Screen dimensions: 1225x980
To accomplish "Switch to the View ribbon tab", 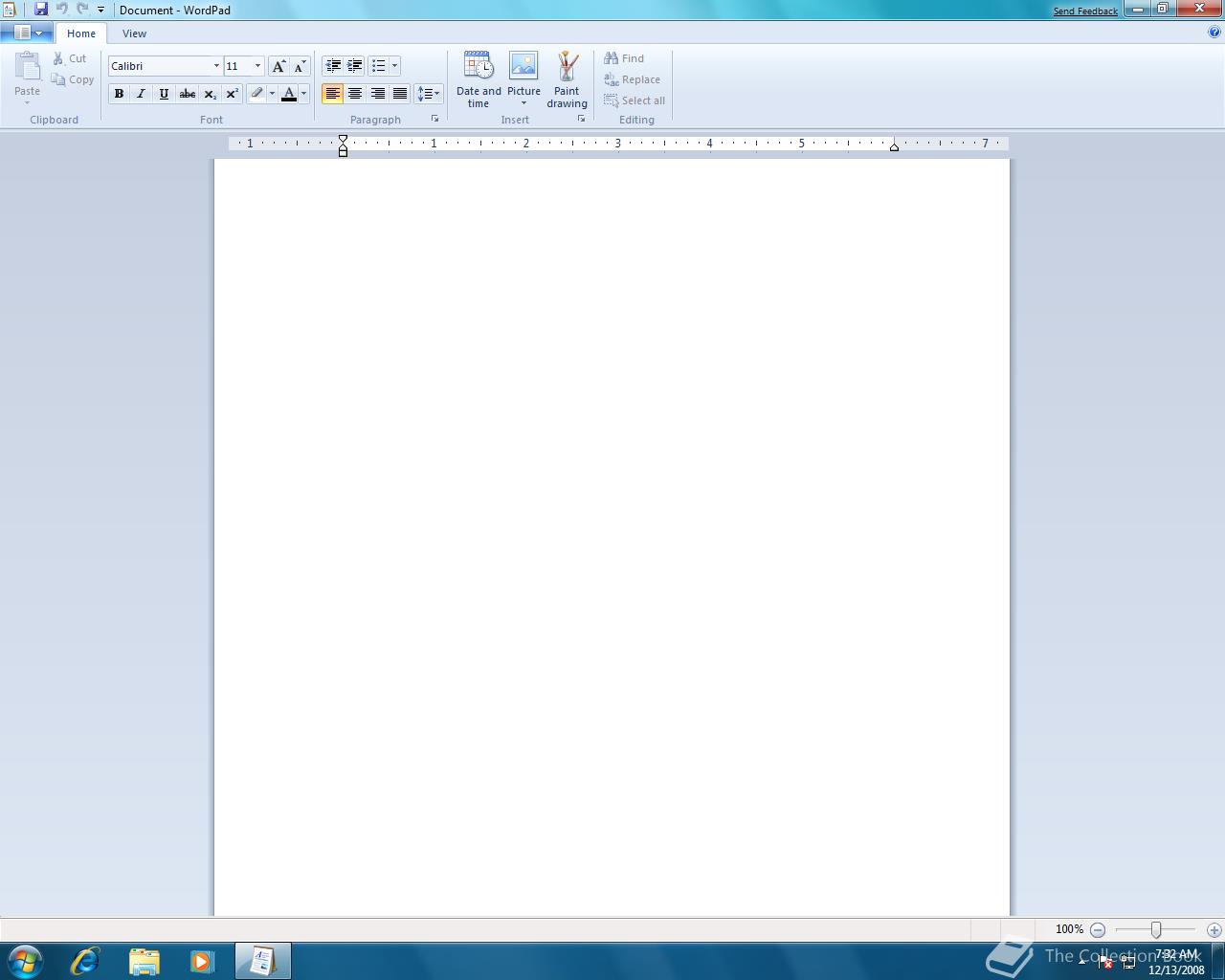I will click(134, 33).
